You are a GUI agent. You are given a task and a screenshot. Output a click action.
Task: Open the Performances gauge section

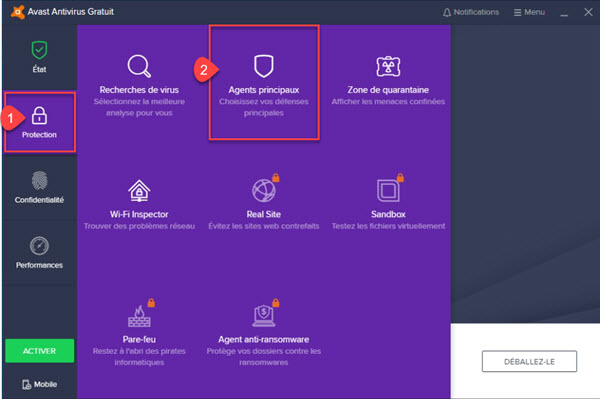click(39, 252)
